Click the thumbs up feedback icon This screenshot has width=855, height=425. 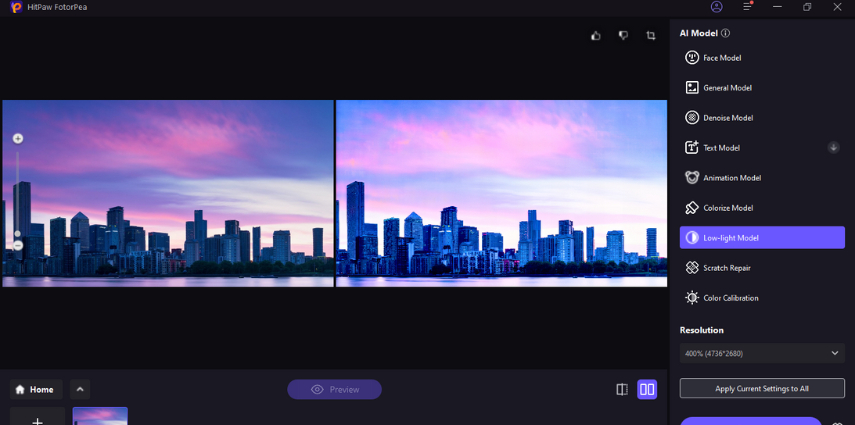[x=596, y=36]
